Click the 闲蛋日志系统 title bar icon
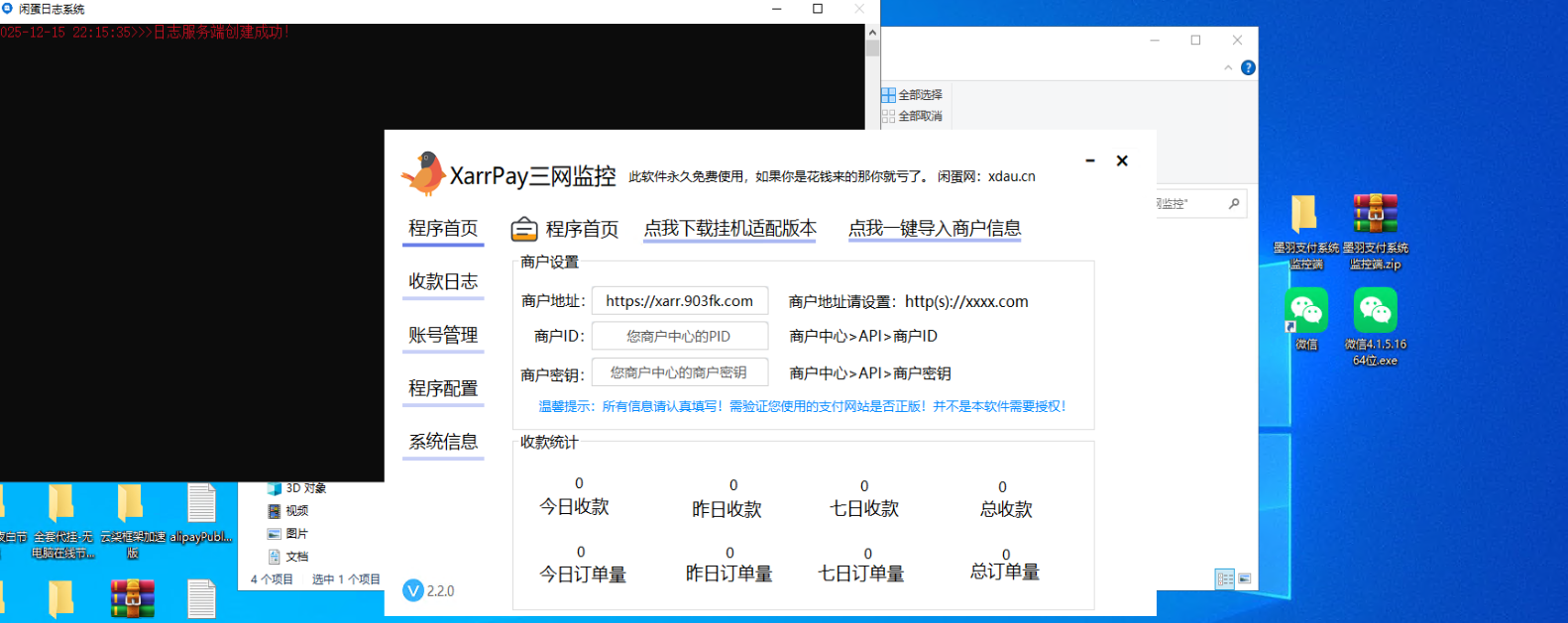Viewport: 1568px width, 623px height. coord(8,8)
